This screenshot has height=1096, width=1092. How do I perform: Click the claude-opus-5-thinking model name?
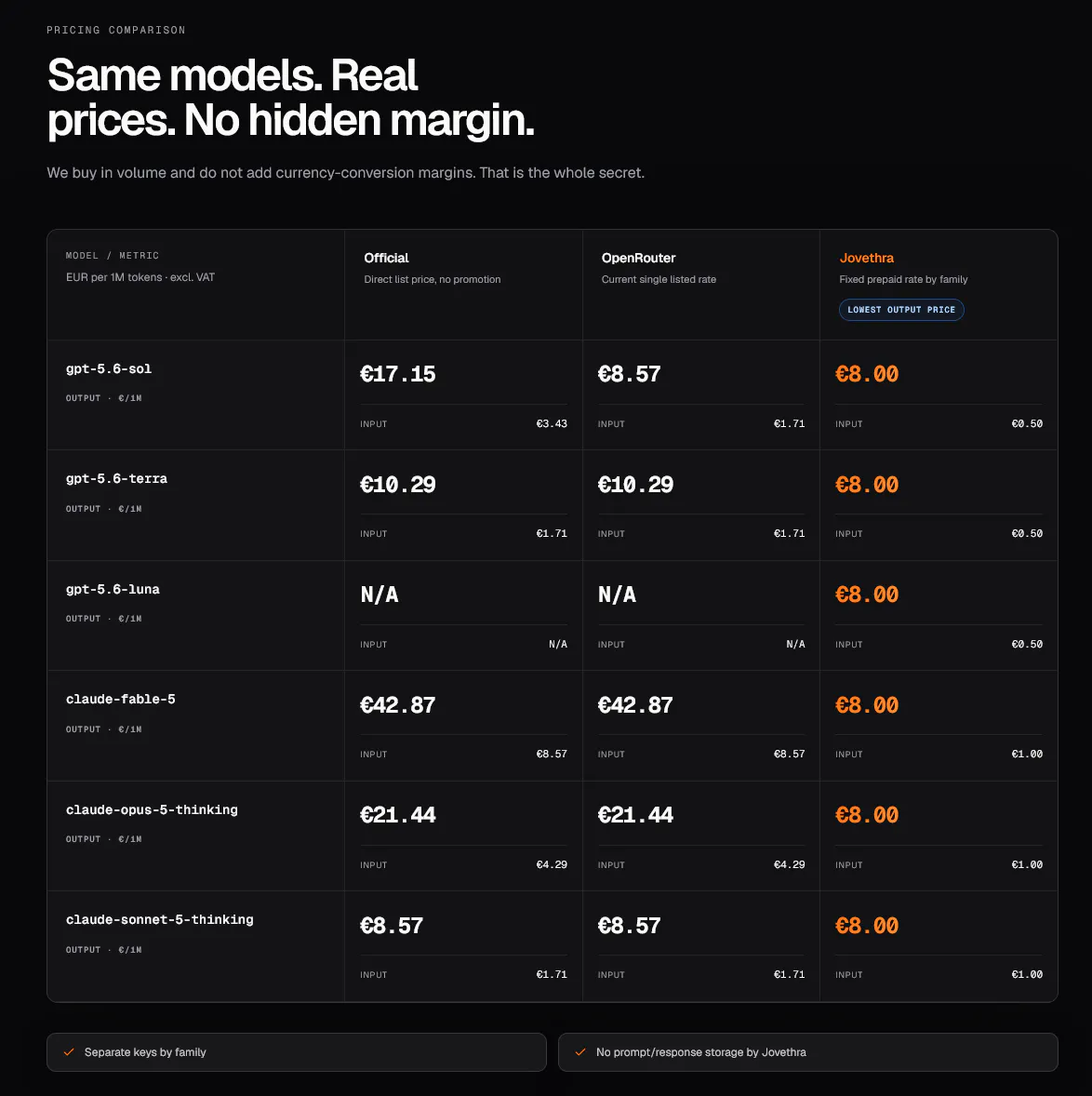(152, 809)
